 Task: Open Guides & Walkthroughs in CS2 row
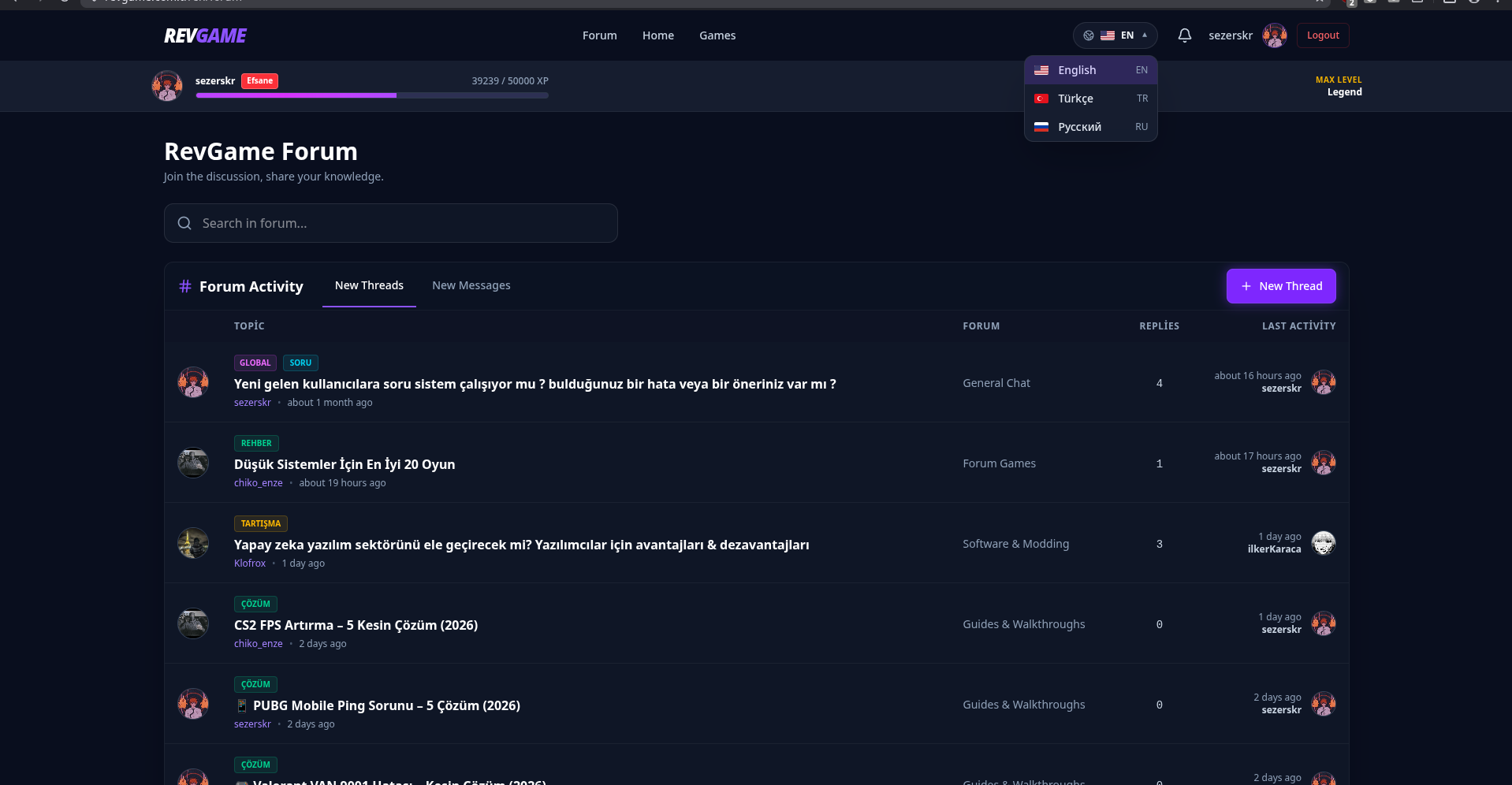pos(1023,624)
